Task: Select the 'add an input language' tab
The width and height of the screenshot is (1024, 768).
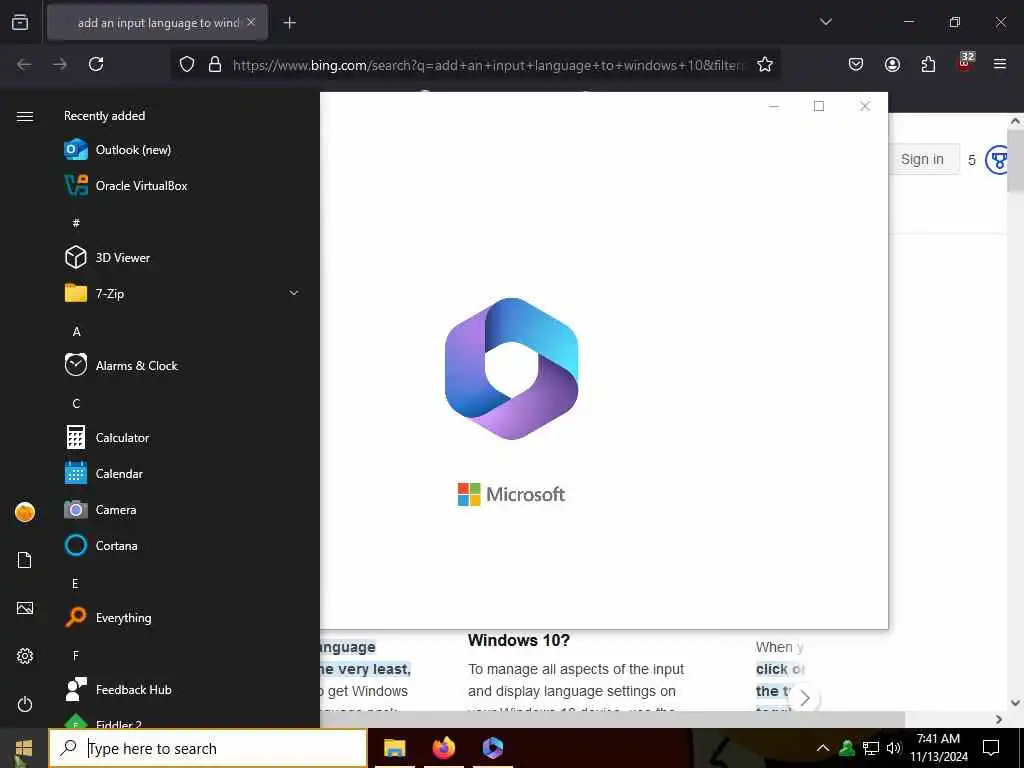Action: [x=158, y=23]
